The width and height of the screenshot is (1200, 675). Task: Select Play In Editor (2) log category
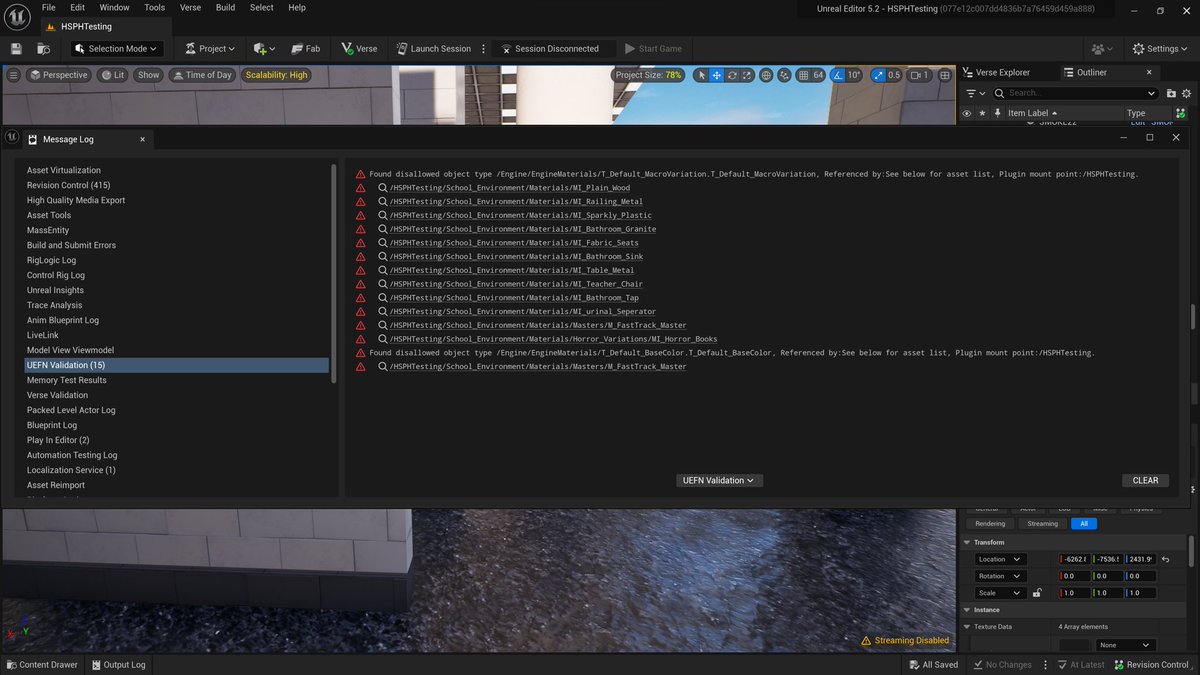pyautogui.click(x=58, y=440)
